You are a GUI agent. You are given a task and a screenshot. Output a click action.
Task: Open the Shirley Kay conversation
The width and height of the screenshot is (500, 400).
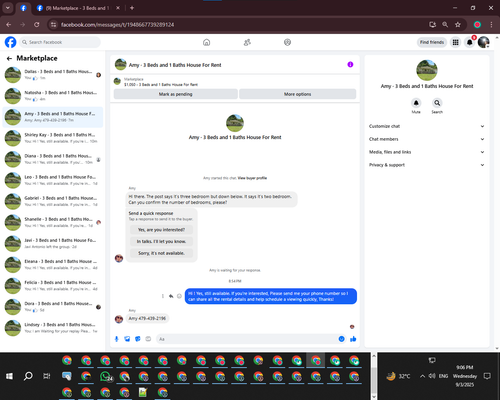coord(53,138)
